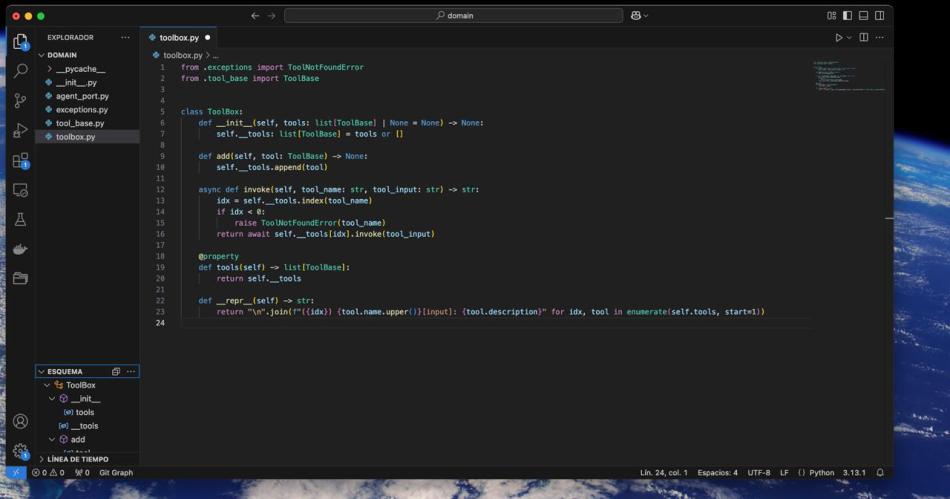The width and height of the screenshot is (950, 499).
Task: Click Git Graph in the status bar
Action: click(x=116, y=473)
